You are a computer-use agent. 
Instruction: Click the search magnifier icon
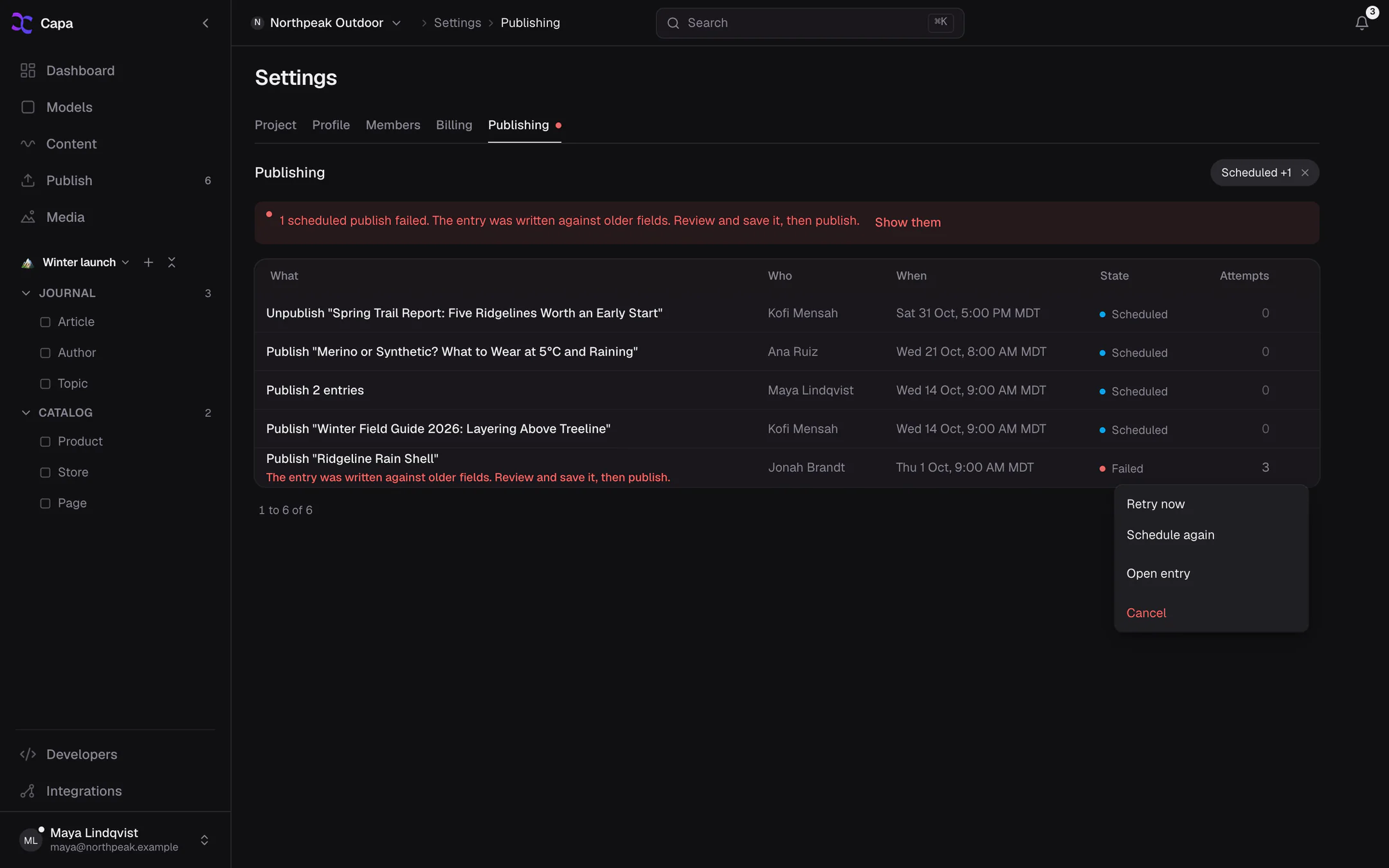[x=673, y=23]
